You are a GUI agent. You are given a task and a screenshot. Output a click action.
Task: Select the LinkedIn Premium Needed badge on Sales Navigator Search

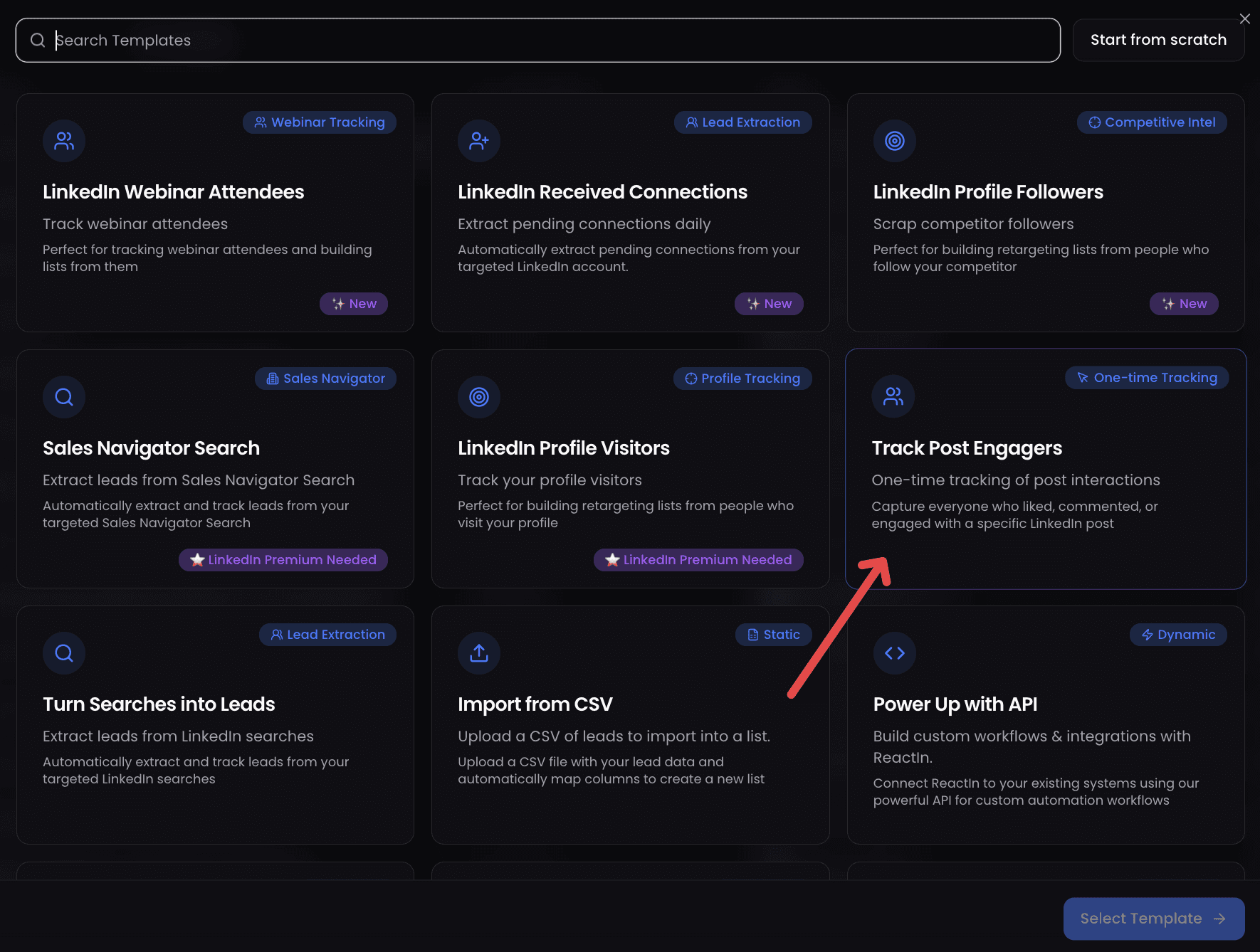pos(283,559)
